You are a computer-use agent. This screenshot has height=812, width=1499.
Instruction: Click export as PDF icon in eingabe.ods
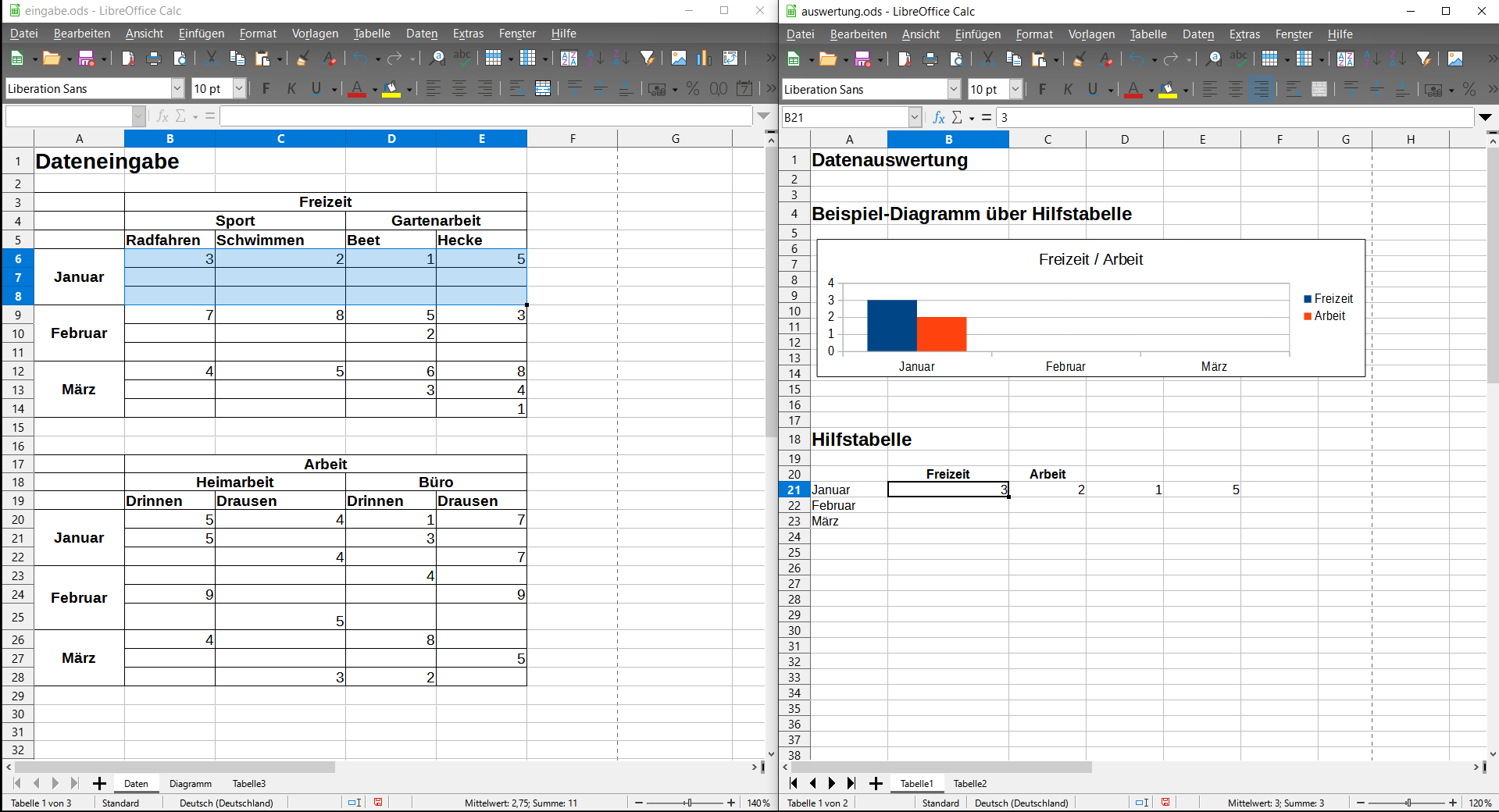(x=128, y=59)
